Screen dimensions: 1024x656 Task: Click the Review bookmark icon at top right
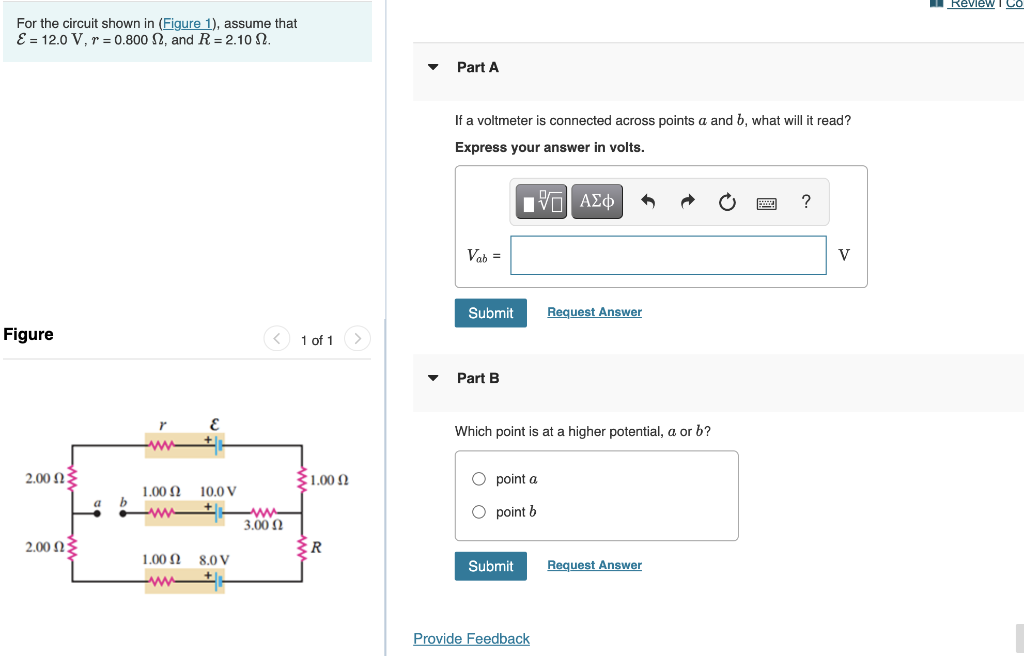(x=937, y=4)
